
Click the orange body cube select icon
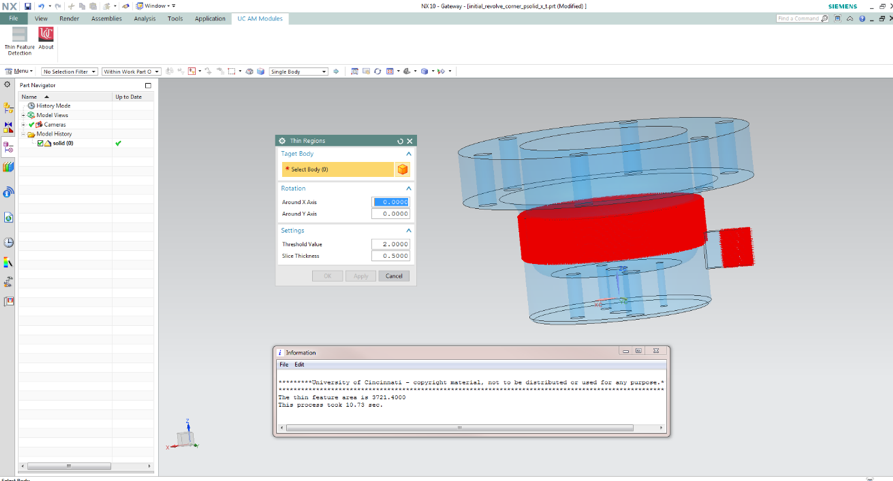tap(403, 169)
